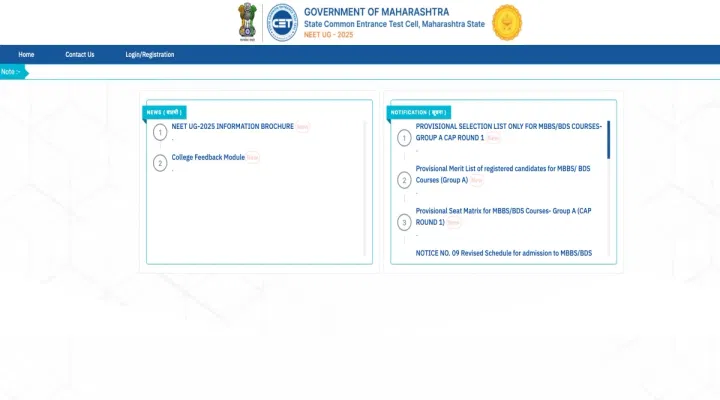
Task: Click number 1 circle in Notification panel
Action: coord(404,137)
